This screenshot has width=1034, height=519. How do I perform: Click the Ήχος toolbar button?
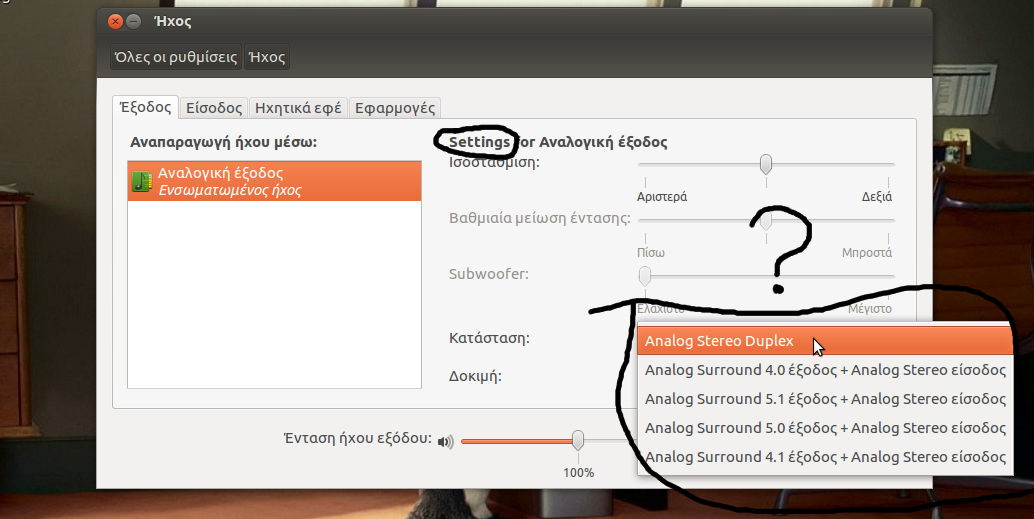click(x=267, y=57)
